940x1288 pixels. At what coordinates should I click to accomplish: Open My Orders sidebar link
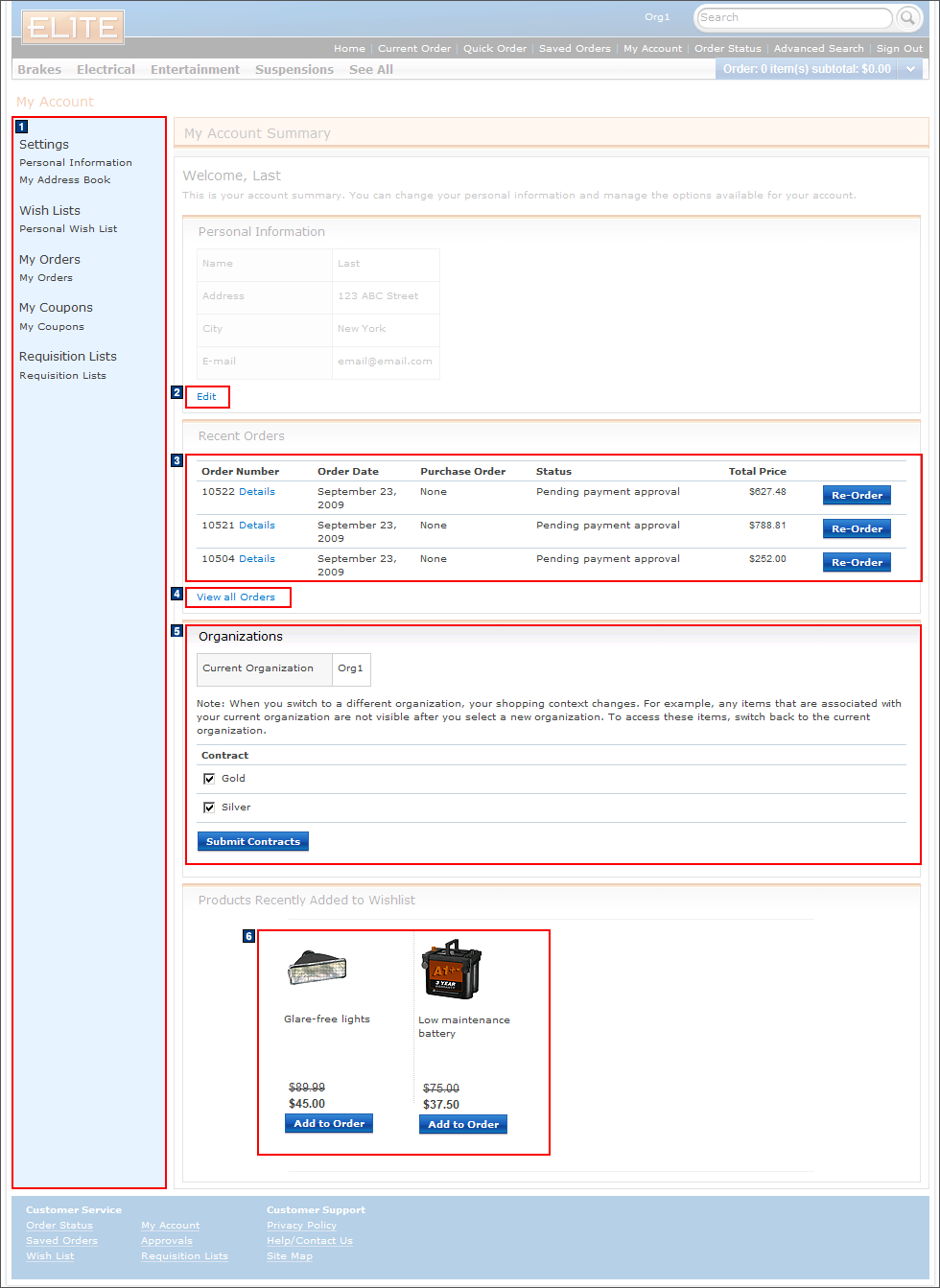click(x=46, y=278)
